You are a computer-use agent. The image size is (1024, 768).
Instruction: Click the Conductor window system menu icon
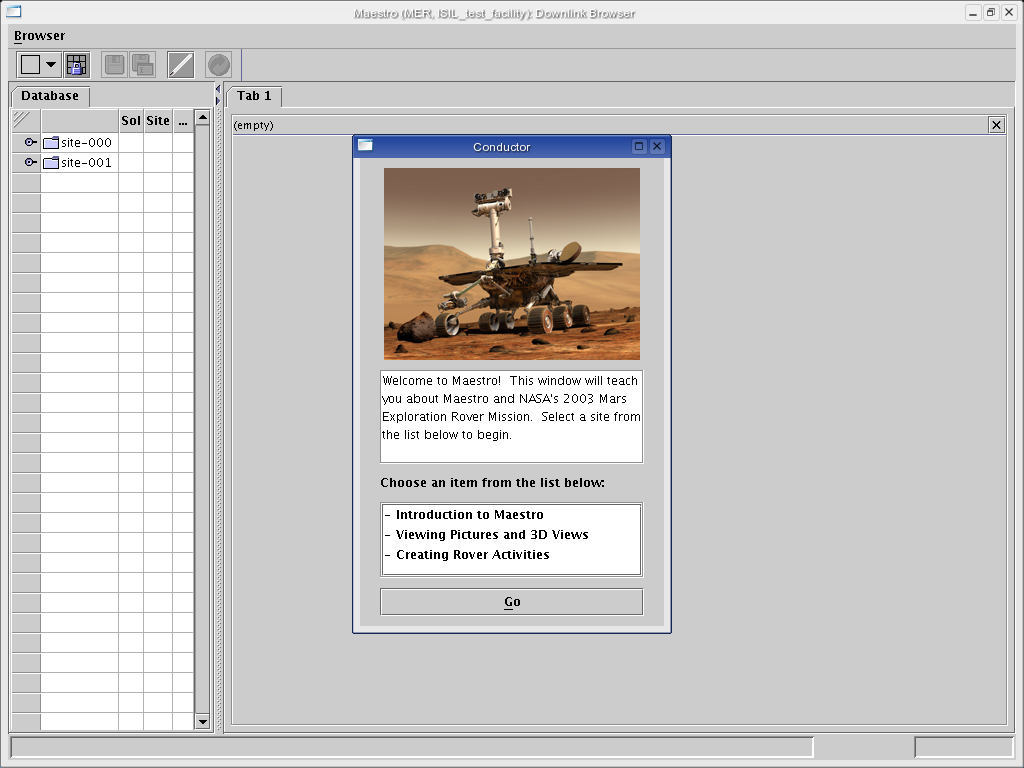[366, 146]
